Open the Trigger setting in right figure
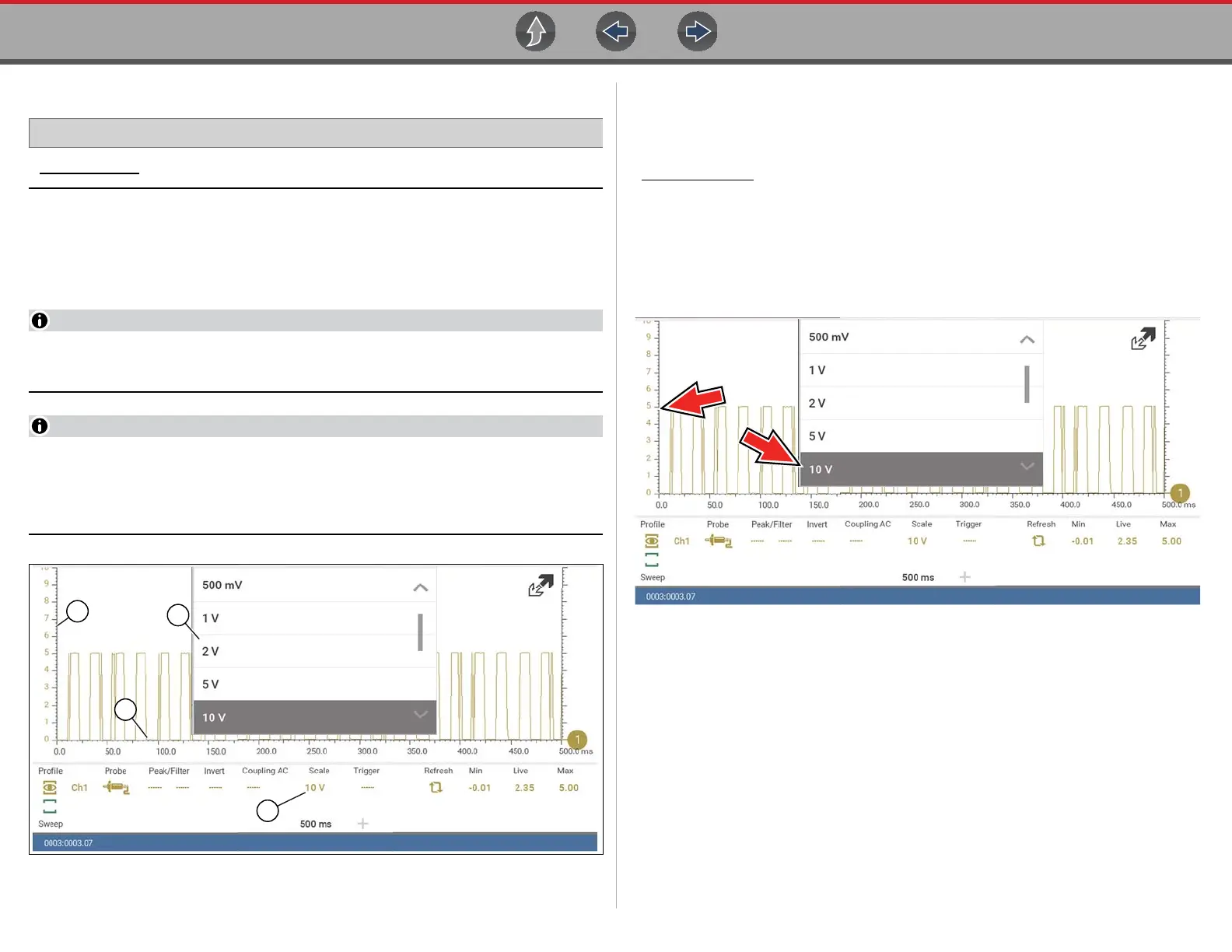 tap(970, 541)
